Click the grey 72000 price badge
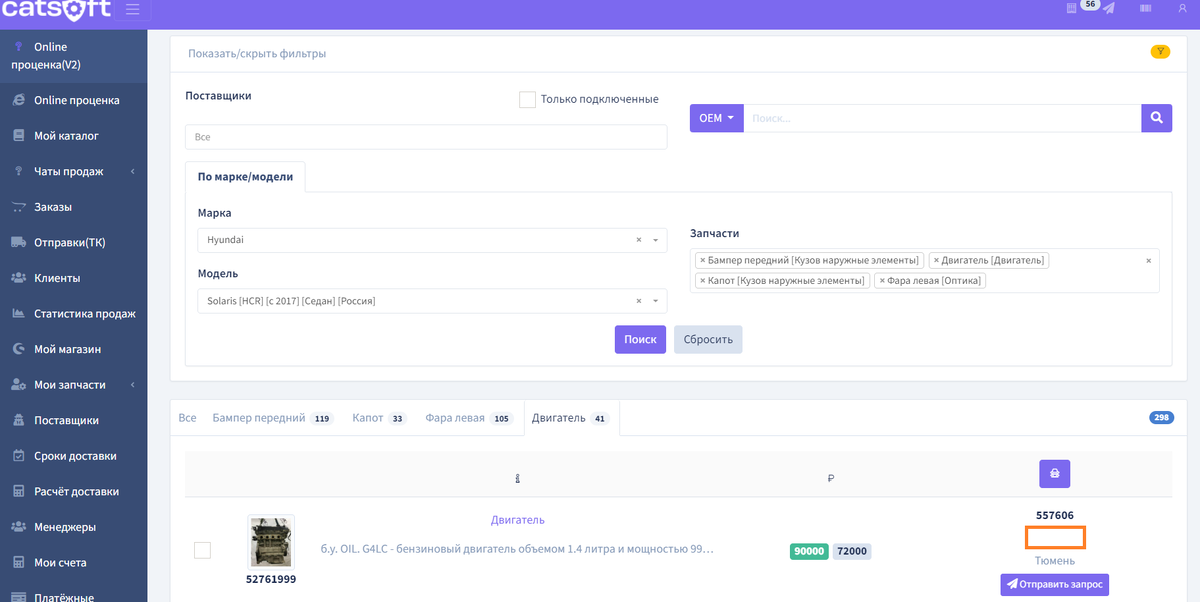 pos(852,550)
